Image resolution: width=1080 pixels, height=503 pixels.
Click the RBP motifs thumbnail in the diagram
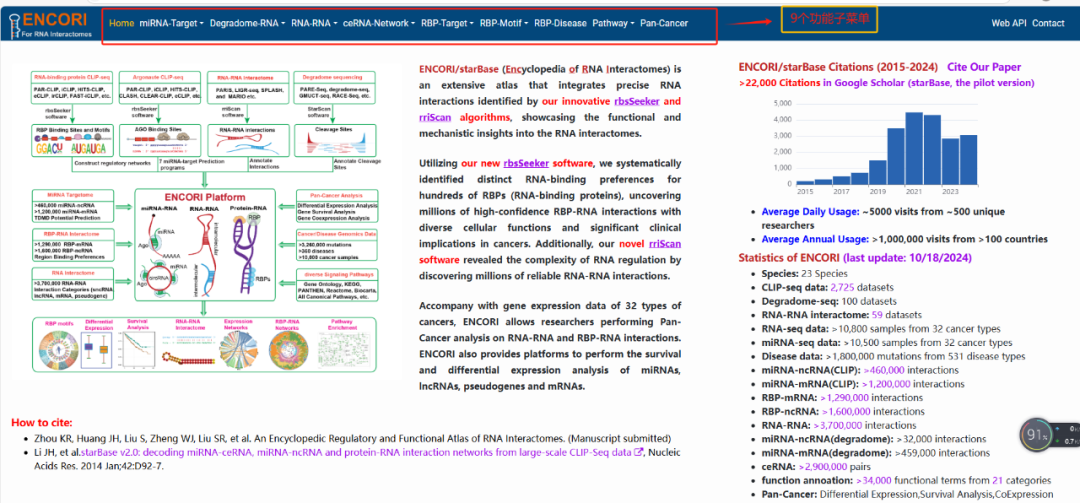(x=51, y=352)
